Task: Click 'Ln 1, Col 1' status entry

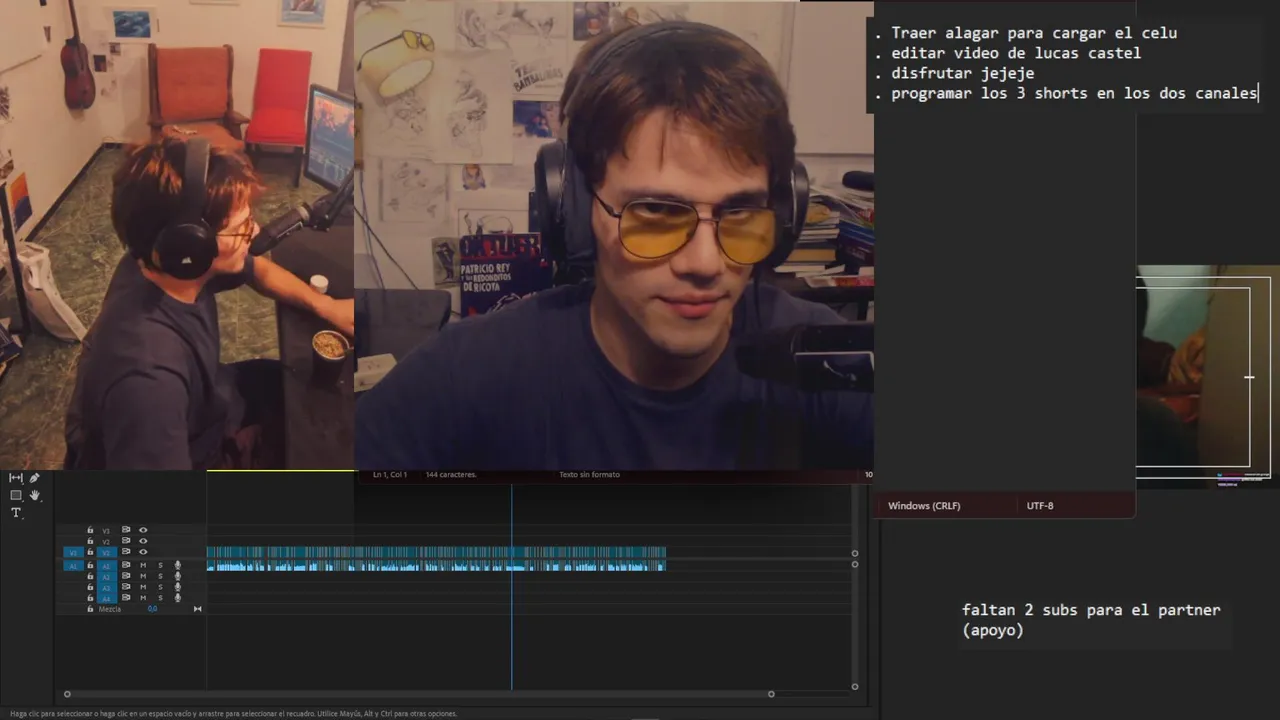Action: pyautogui.click(x=390, y=475)
